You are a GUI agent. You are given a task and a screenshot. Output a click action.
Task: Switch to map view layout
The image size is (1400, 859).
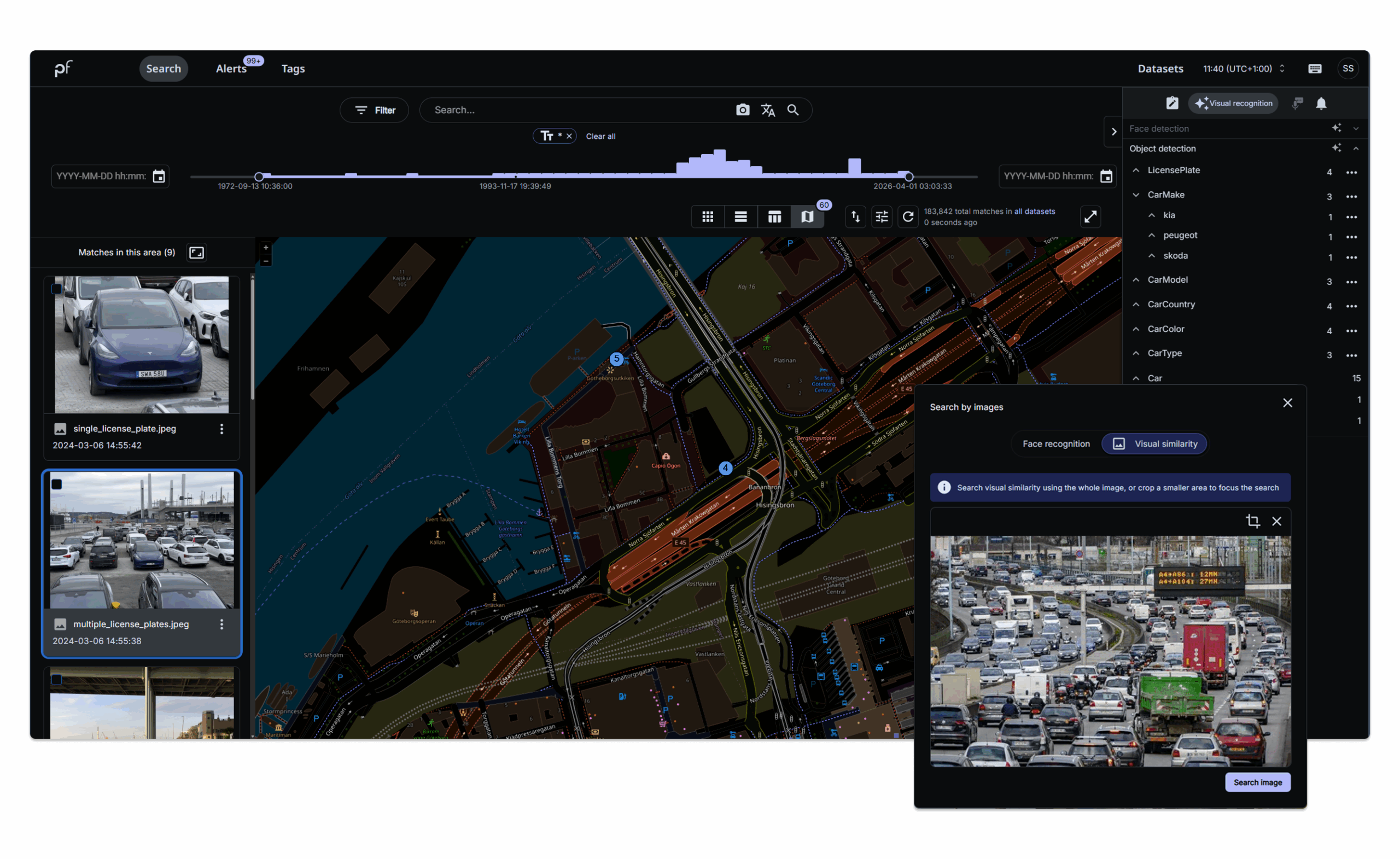tap(807, 217)
